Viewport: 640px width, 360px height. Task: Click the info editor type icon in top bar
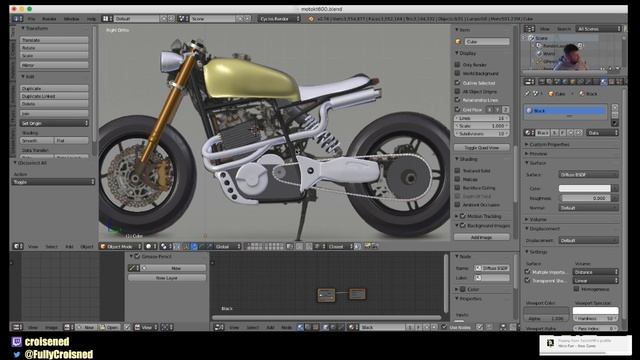point(17,19)
